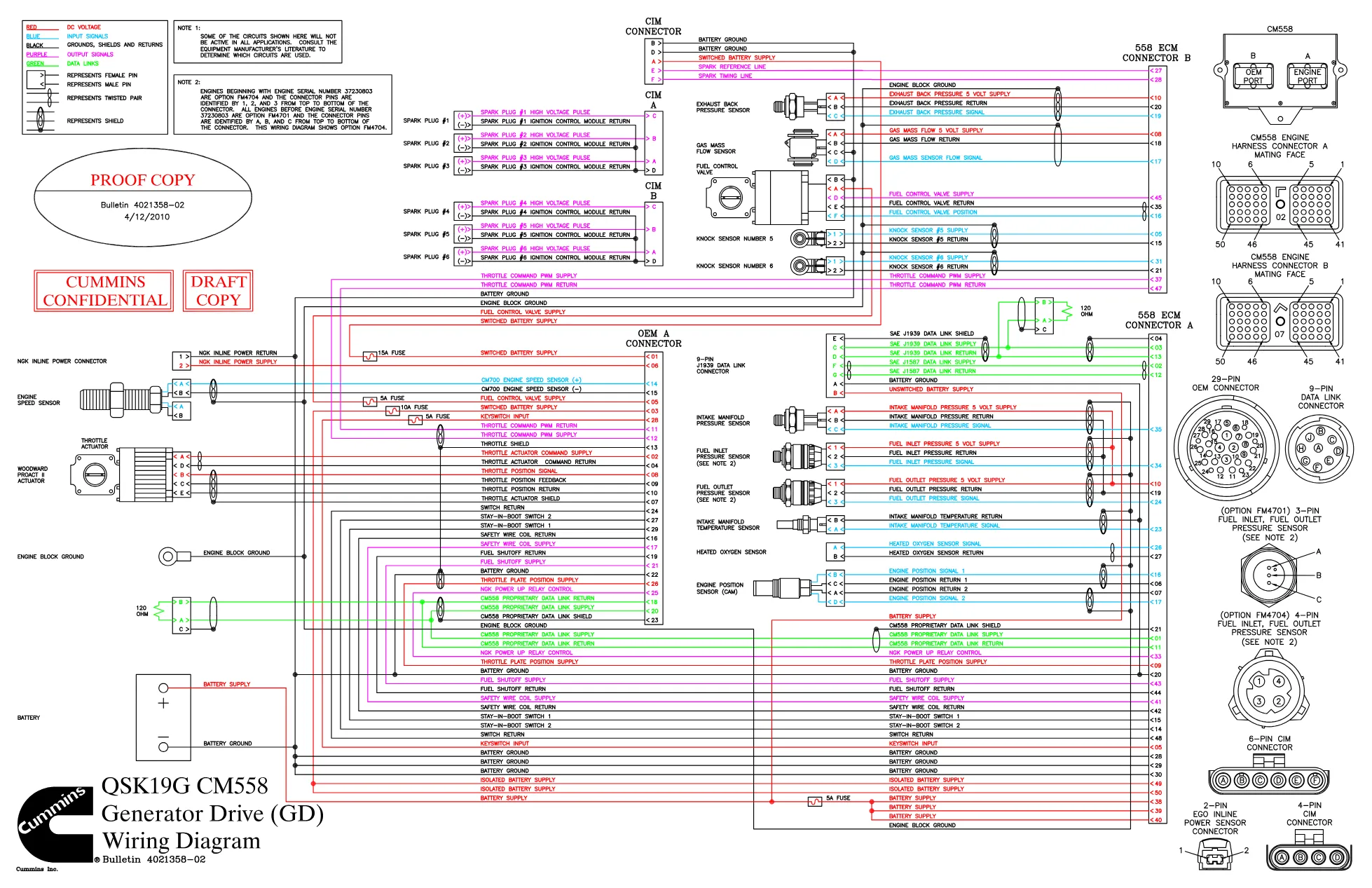Click the Cummins logo
The height and width of the screenshot is (888, 1372).
[55, 824]
